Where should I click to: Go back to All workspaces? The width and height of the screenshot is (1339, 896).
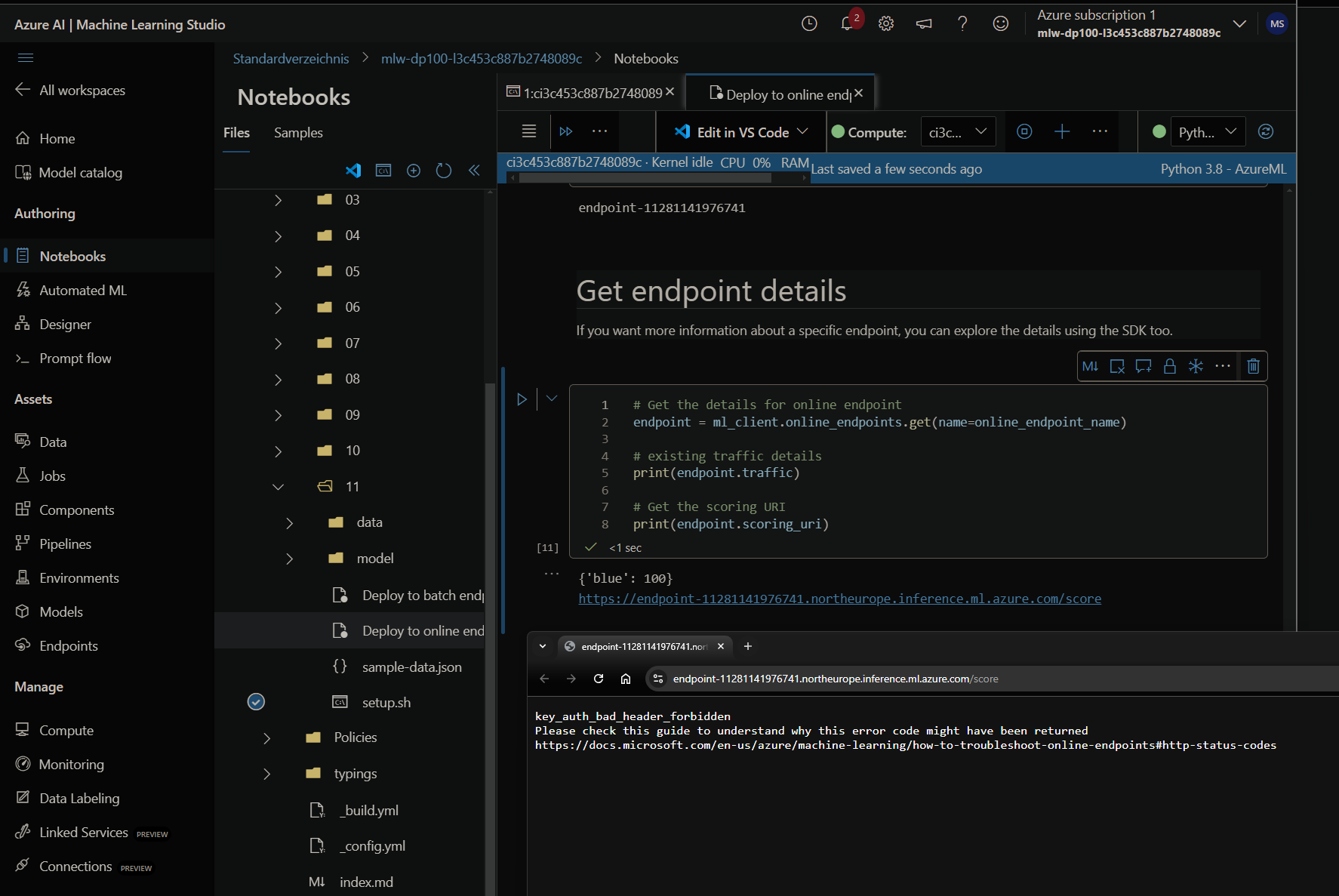point(71,91)
